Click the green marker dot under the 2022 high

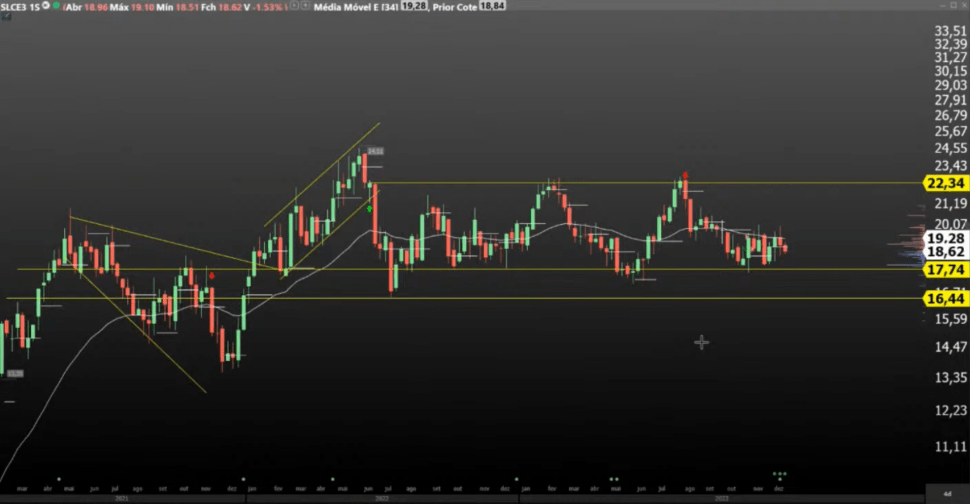click(370, 208)
